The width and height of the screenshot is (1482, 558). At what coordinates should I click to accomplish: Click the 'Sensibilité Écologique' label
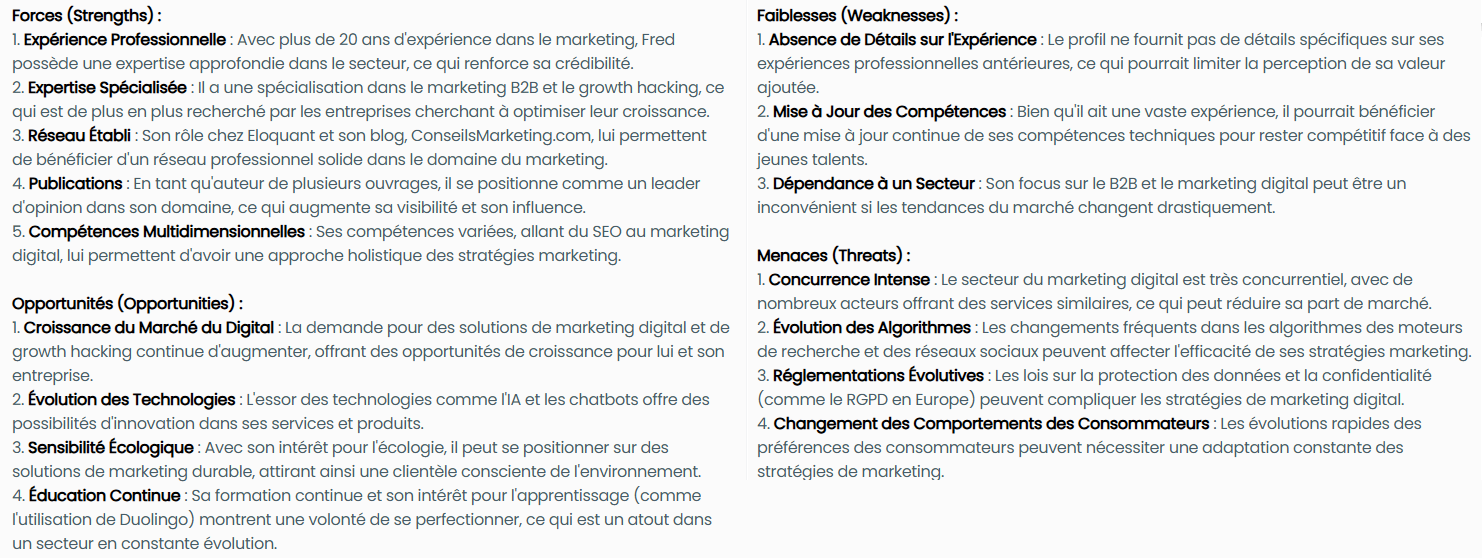110,448
